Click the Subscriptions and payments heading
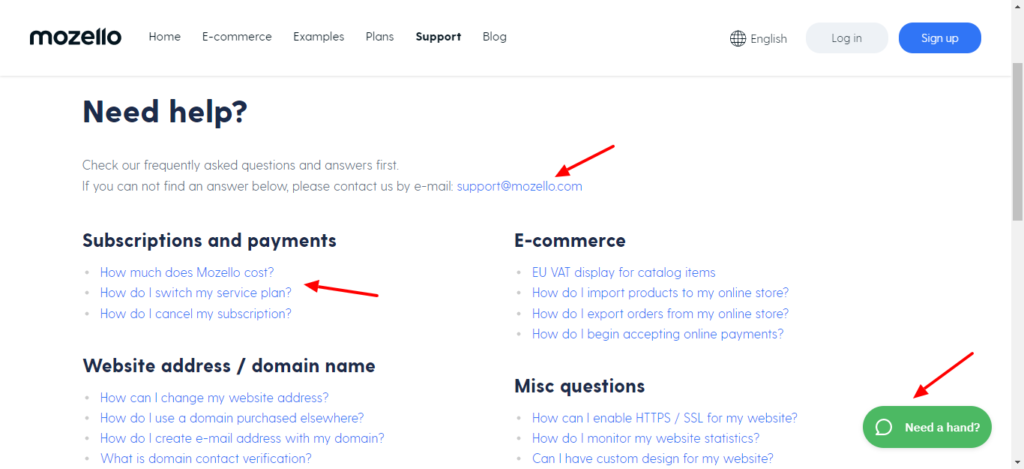This screenshot has width=1024, height=469. 210,240
